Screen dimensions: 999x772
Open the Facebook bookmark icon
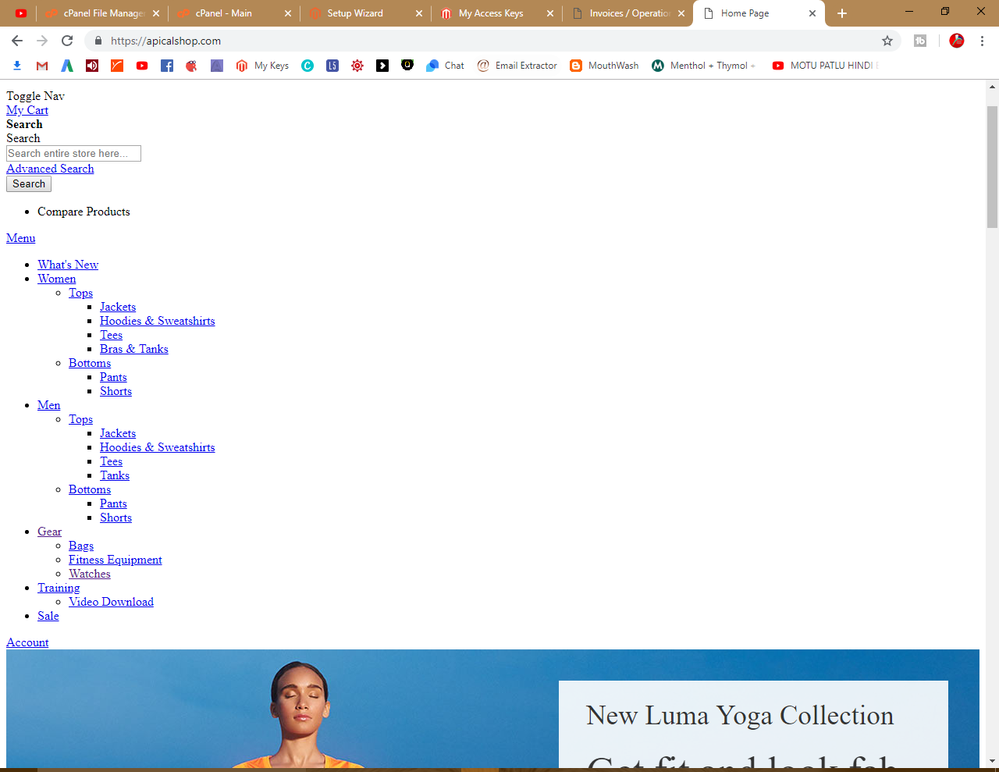click(x=167, y=66)
